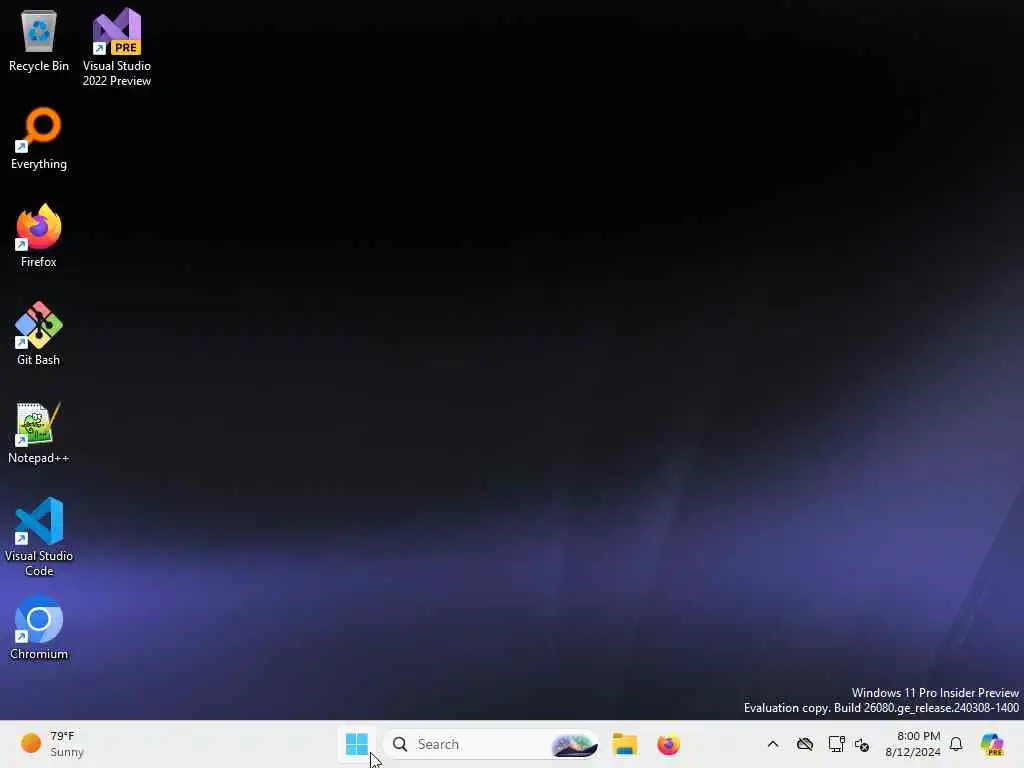The height and width of the screenshot is (768, 1024).
Task: Open the network status tray icon
Action: point(836,744)
